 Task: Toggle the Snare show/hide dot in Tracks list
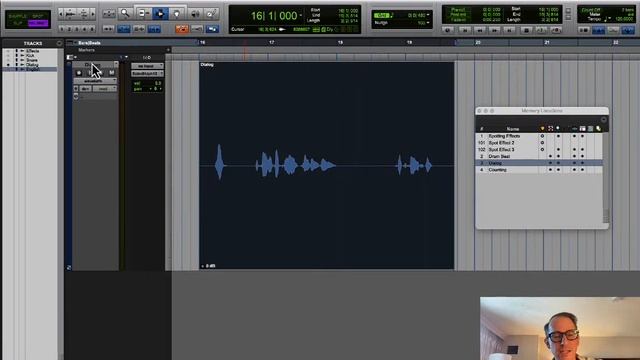8,60
